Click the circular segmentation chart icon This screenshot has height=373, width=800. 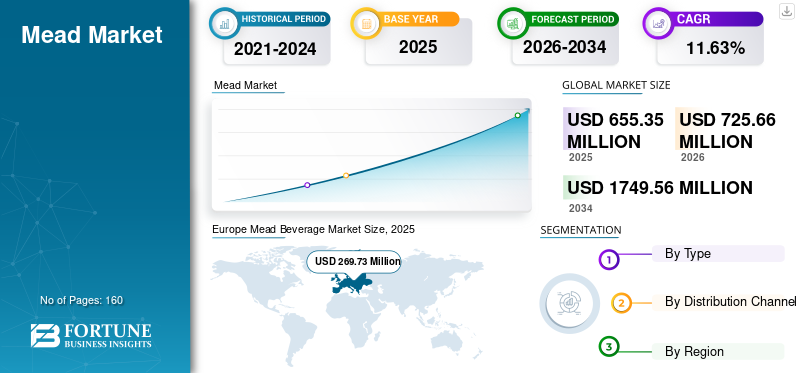point(569,303)
